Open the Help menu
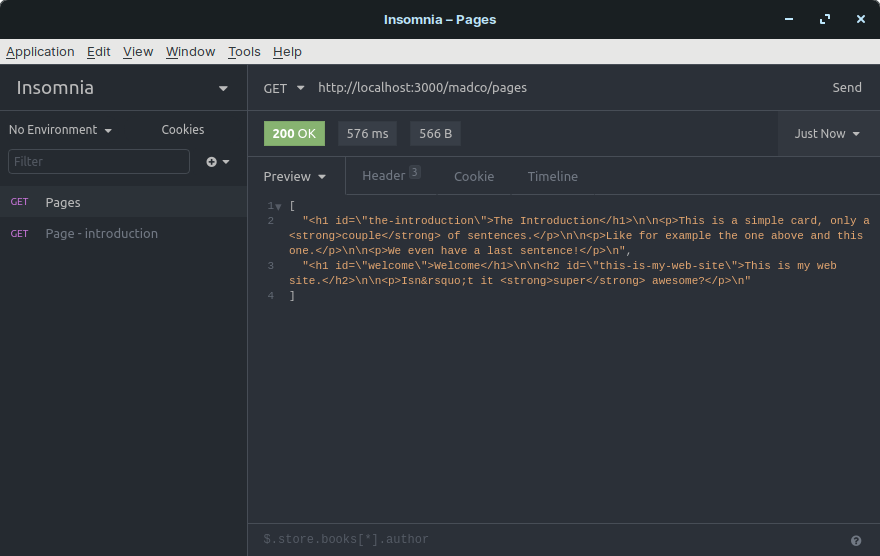The width and height of the screenshot is (880, 556). 287,52
